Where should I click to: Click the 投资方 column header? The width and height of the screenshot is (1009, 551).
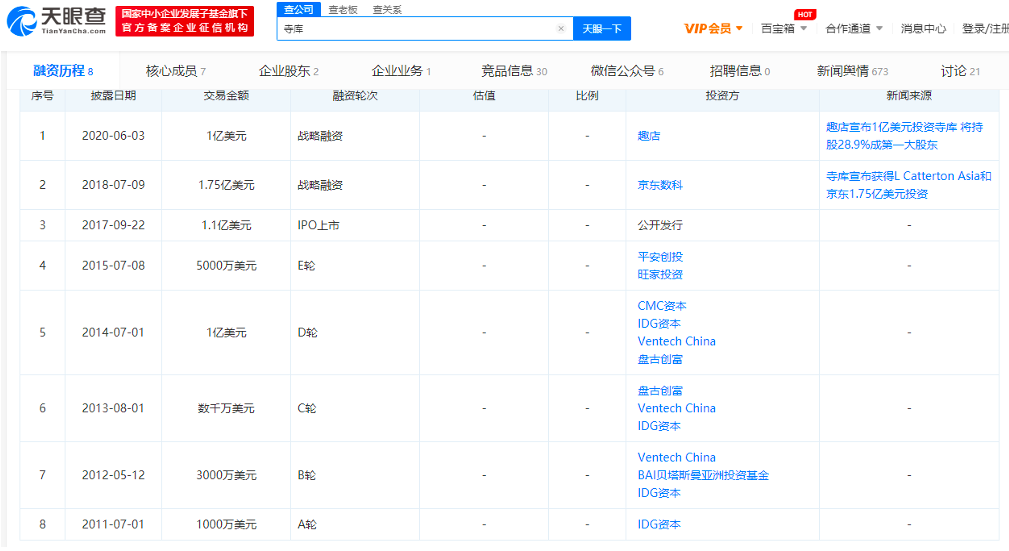pyautogui.click(x=722, y=95)
